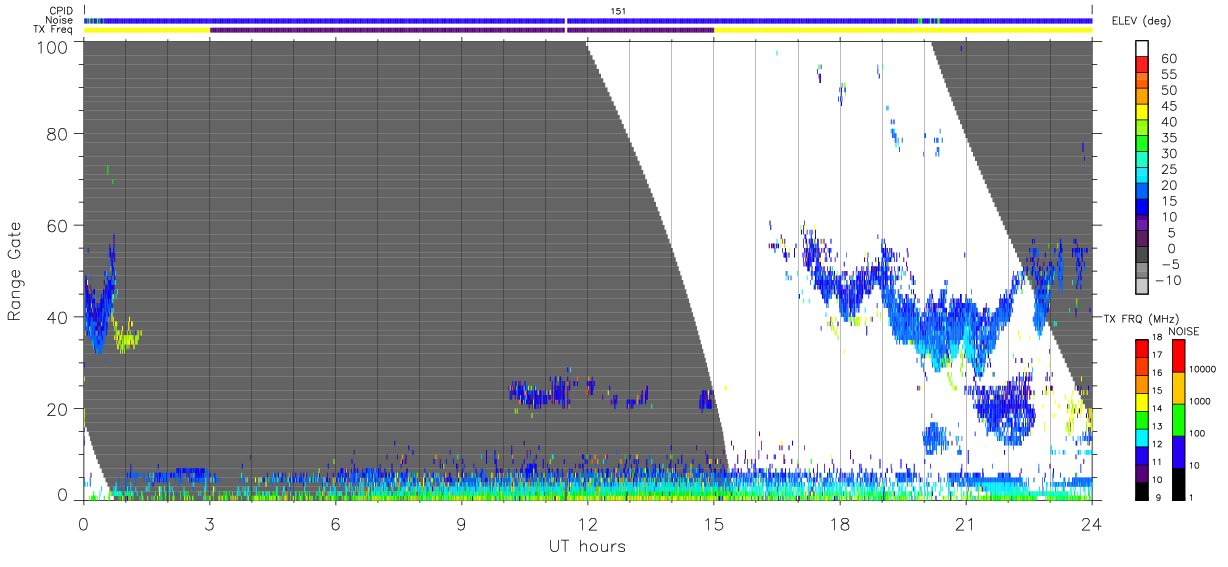Click the blue 10–100 band in NOISE colorbar

(1178, 450)
